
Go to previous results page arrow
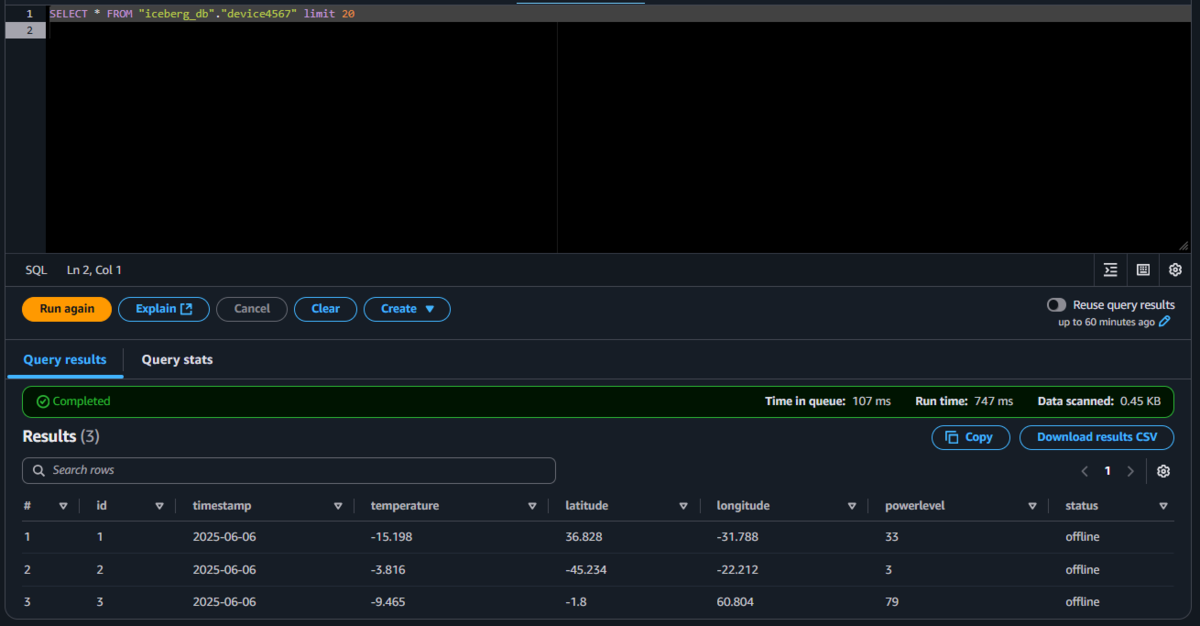coord(1084,471)
